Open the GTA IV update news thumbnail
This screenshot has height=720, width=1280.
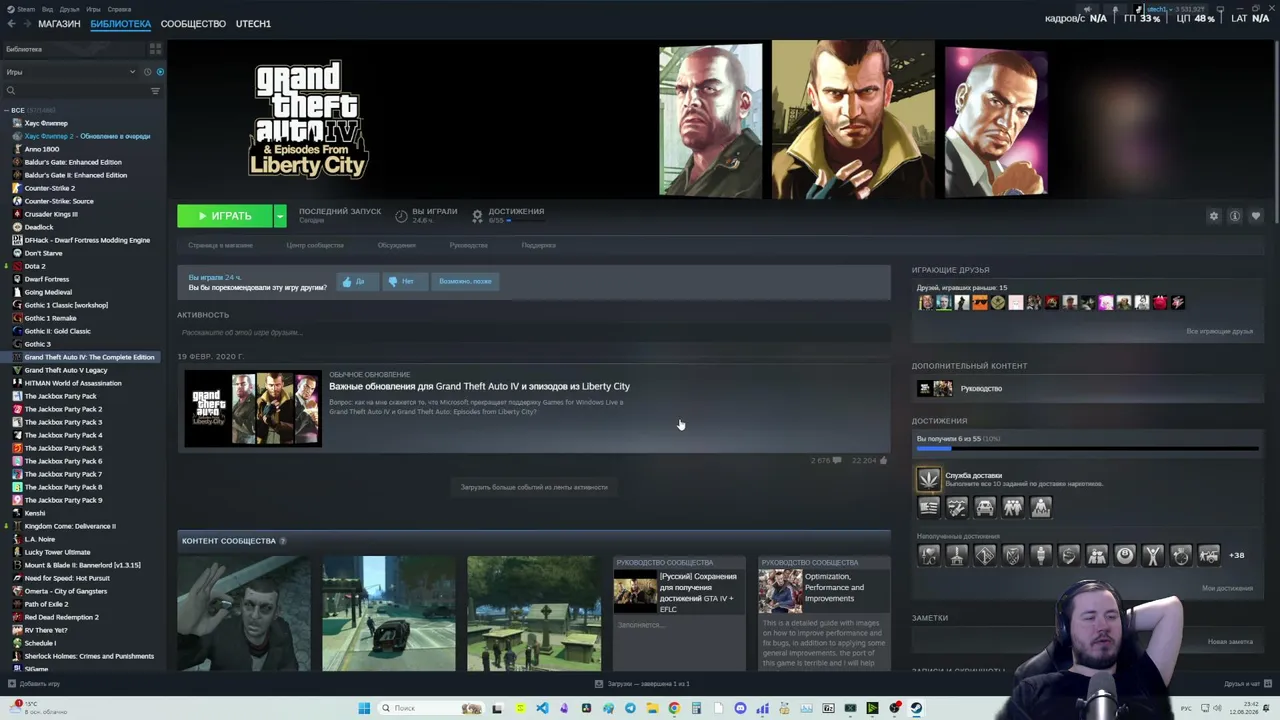[253, 409]
